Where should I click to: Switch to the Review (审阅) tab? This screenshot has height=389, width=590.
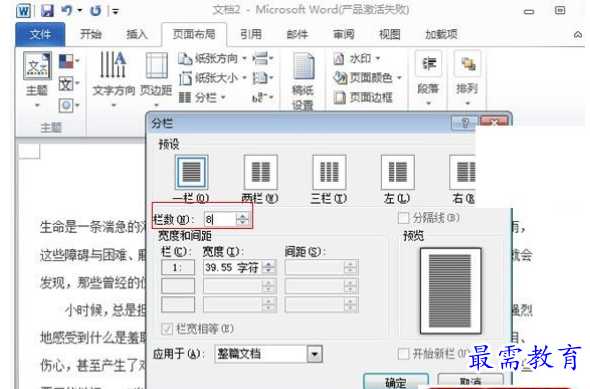(344, 35)
